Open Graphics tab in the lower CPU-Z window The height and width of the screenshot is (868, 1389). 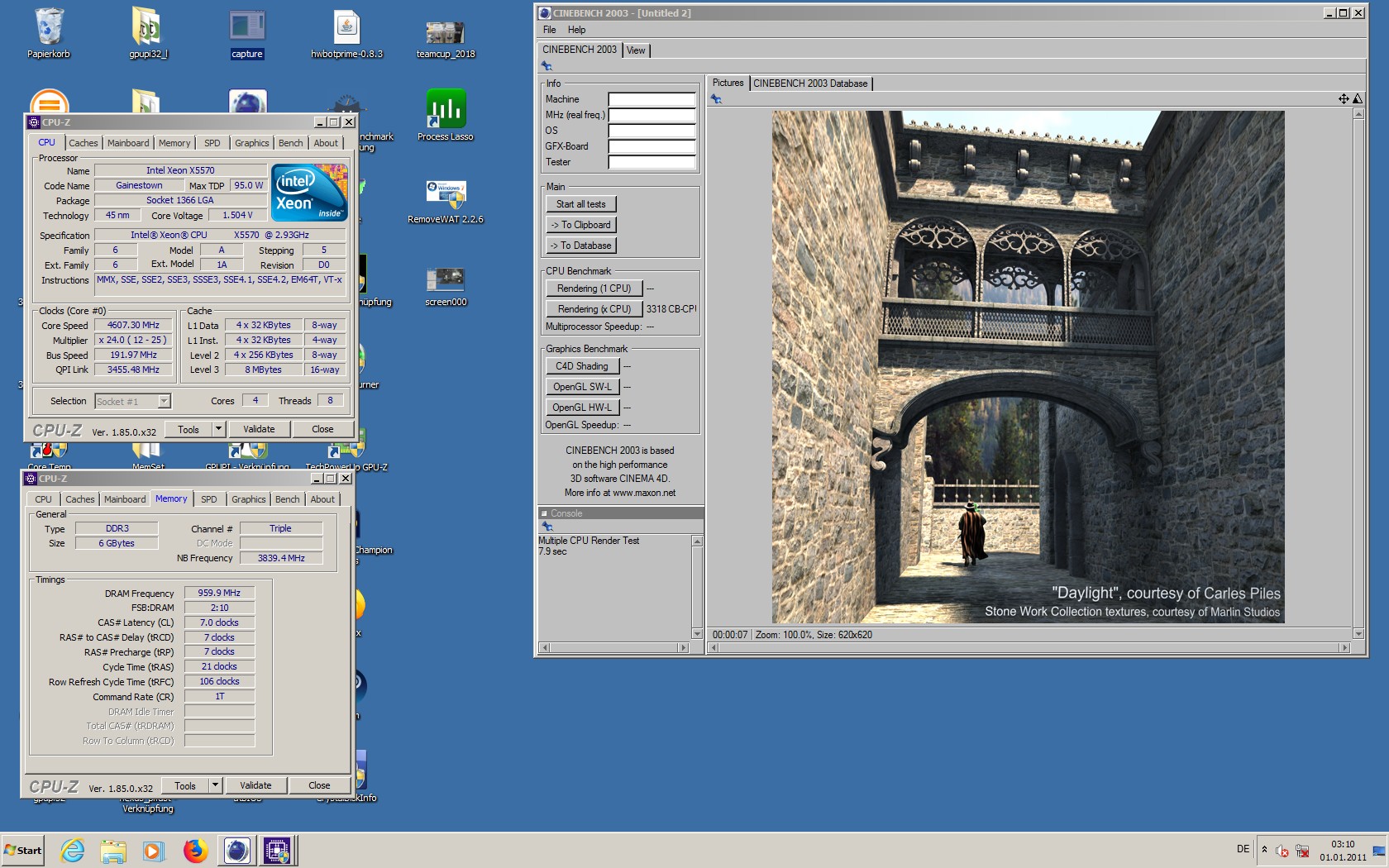coord(248,499)
